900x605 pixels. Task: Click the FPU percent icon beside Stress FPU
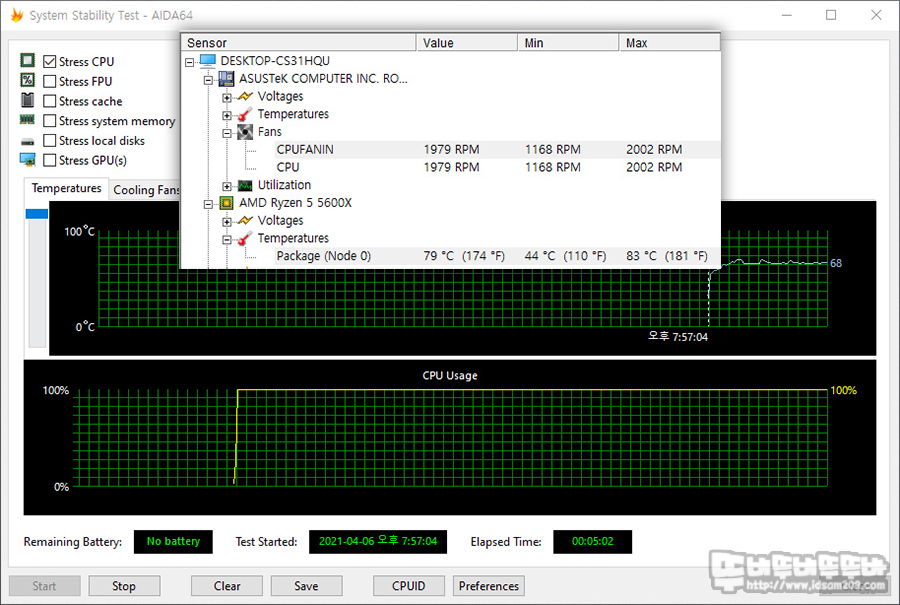click(x=28, y=80)
